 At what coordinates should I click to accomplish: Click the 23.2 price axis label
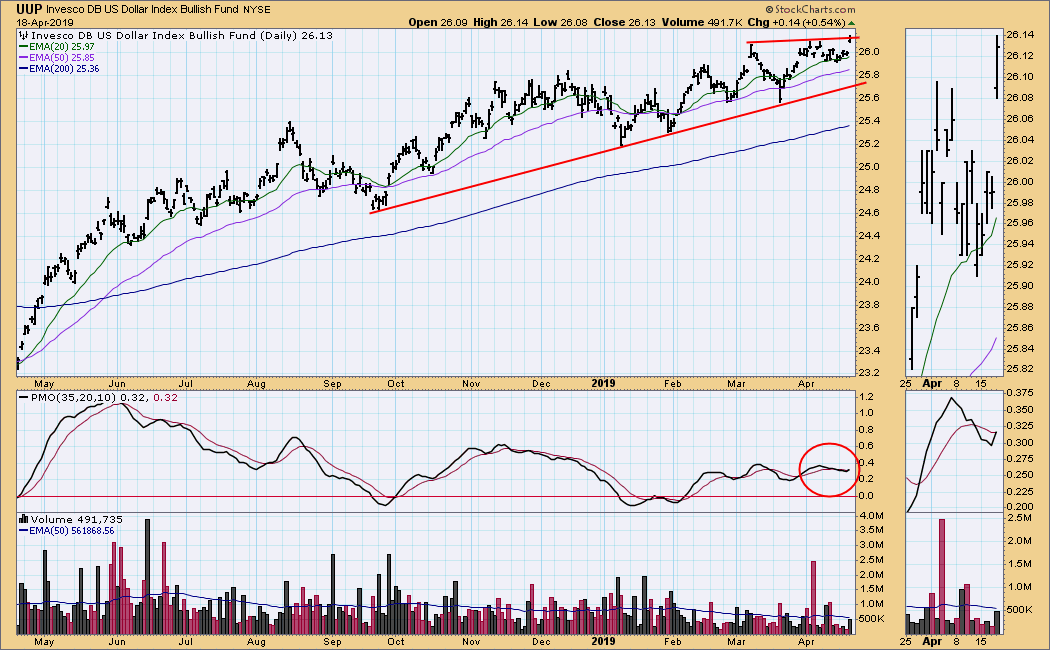[x=869, y=372]
